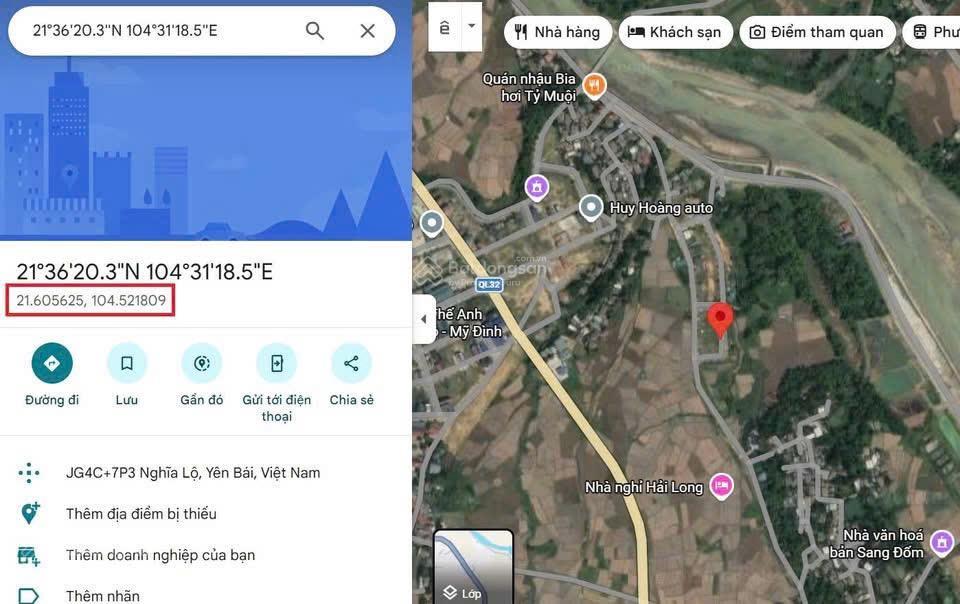Select Điểm tham quan filter chip
Image resolution: width=960 pixels, height=604 pixels.
pos(817,32)
